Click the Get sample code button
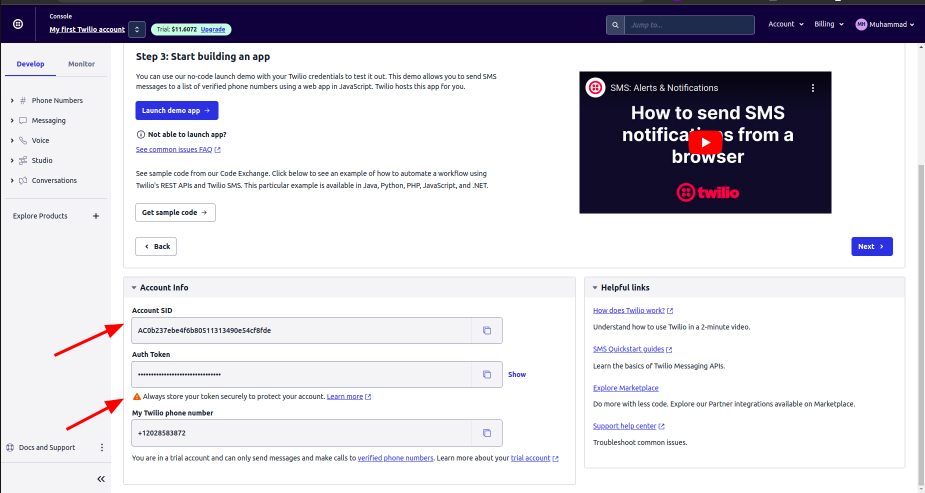925x493 pixels. [x=175, y=212]
